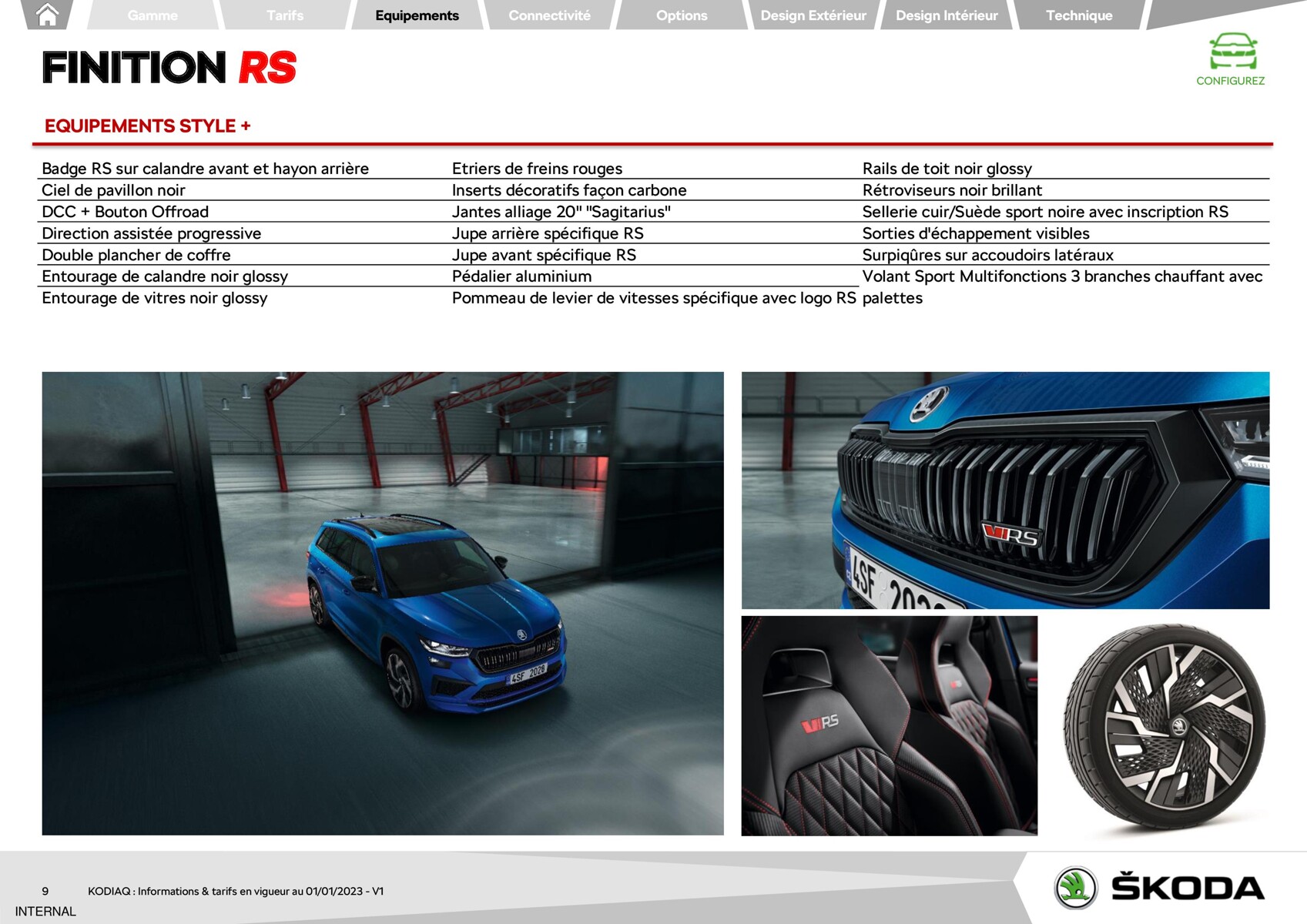
Task: Select 'Jantes alliage 20" Sagitarius' row
Action: point(561,212)
